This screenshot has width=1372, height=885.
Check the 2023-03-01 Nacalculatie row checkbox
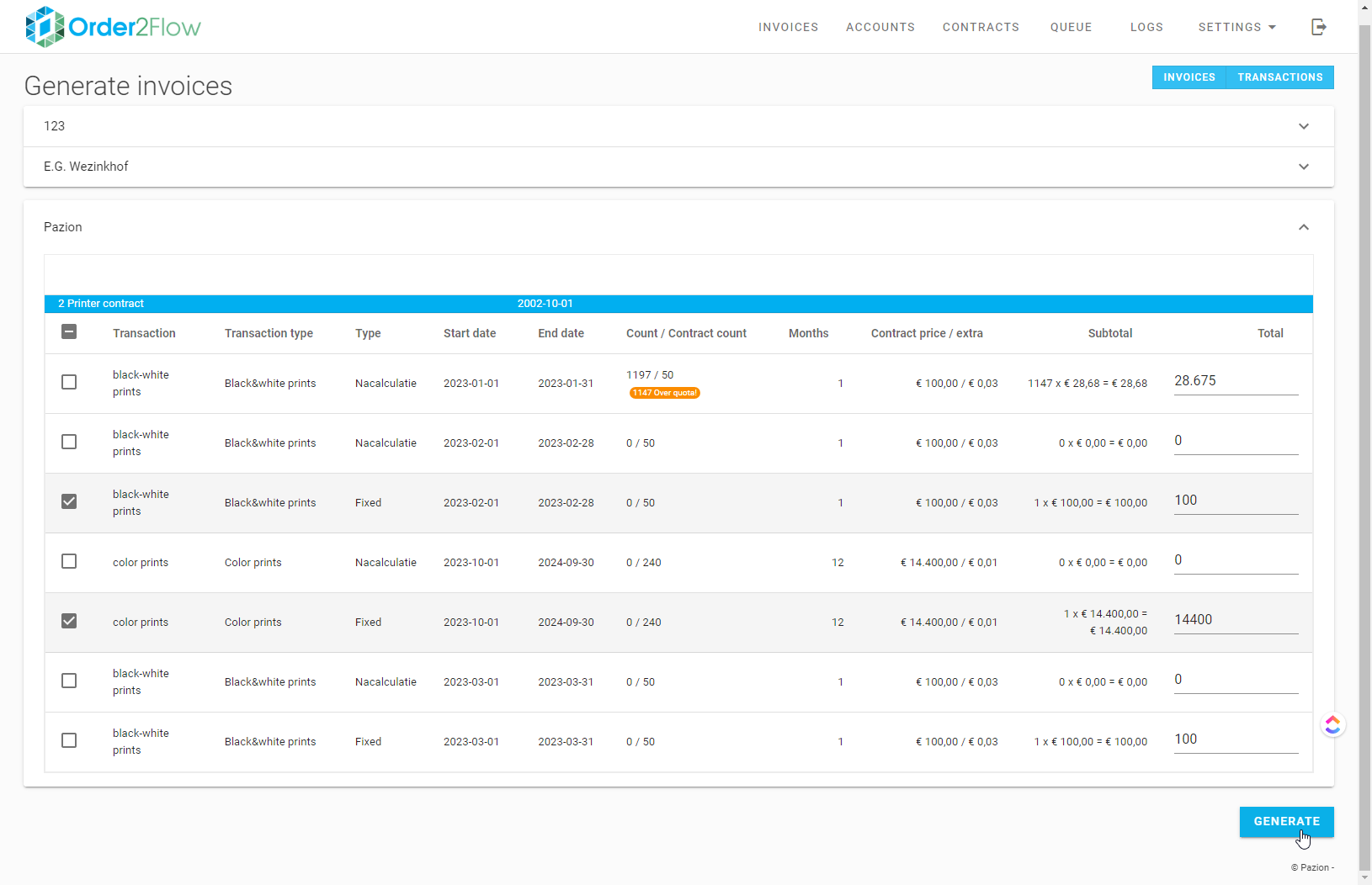click(69, 681)
